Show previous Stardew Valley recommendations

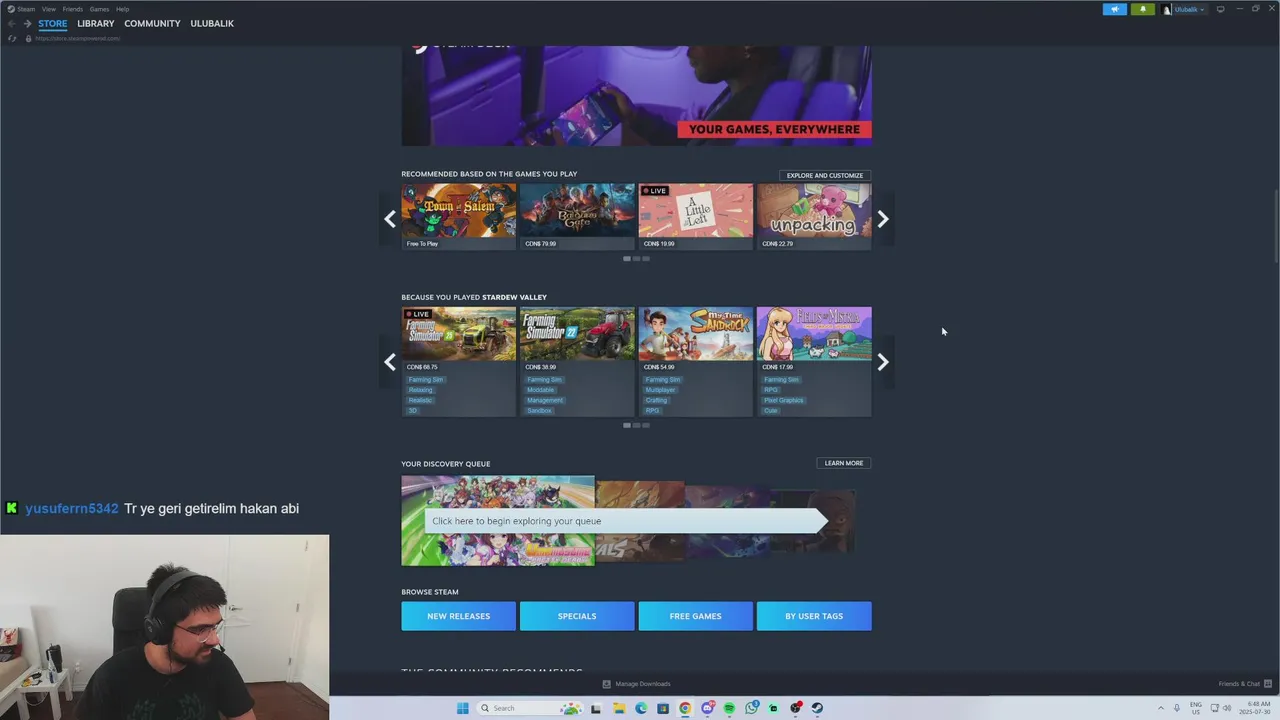390,362
